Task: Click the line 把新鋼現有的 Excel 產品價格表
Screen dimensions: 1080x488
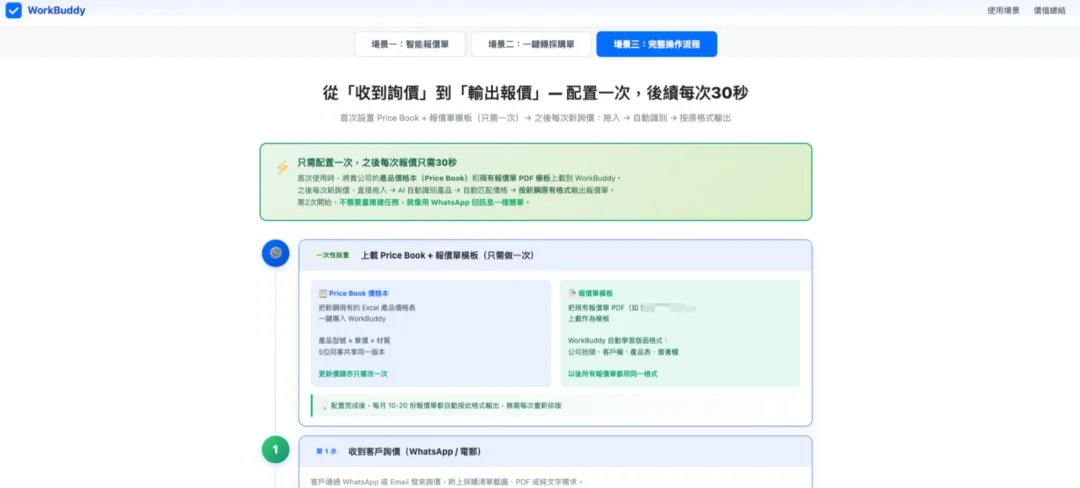Action: pyautogui.click(x=366, y=308)
